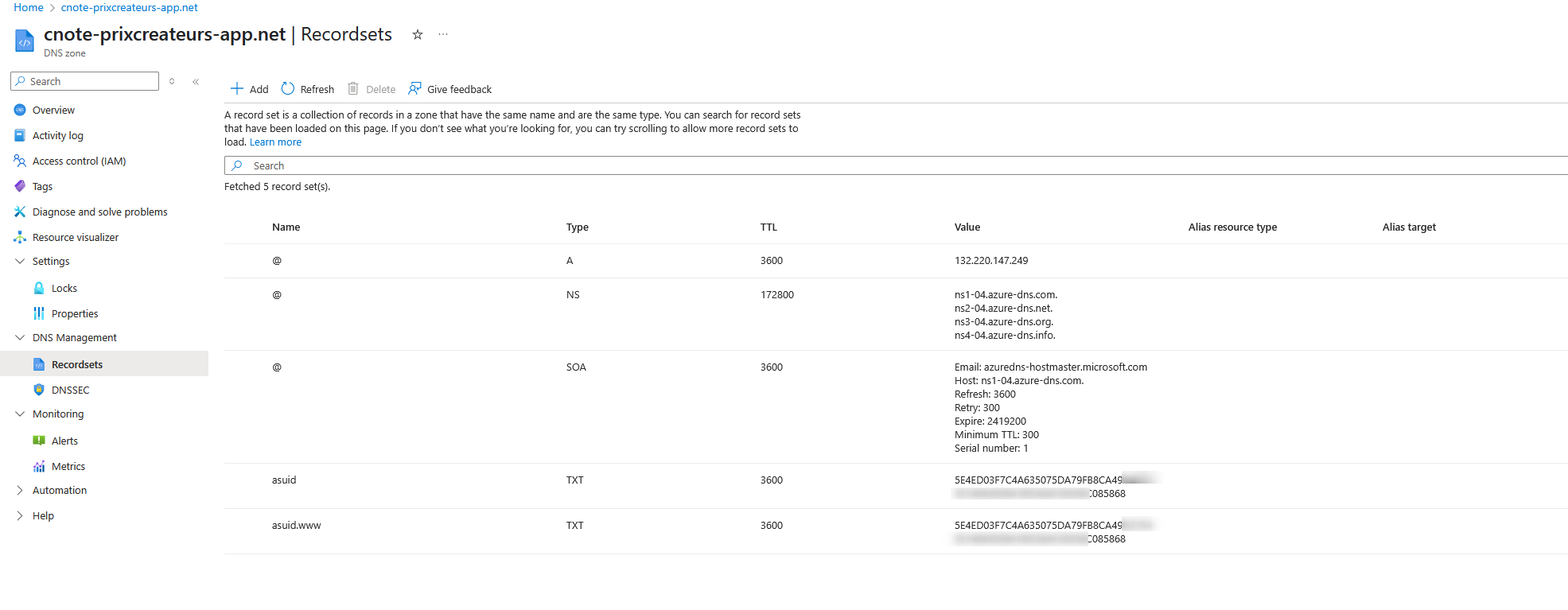
Task: Open the Overview page
Action: tap(53, 110)
